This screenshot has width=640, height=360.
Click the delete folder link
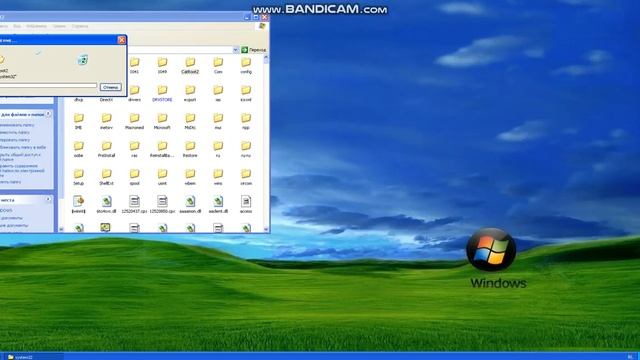(x=11, y=182)
